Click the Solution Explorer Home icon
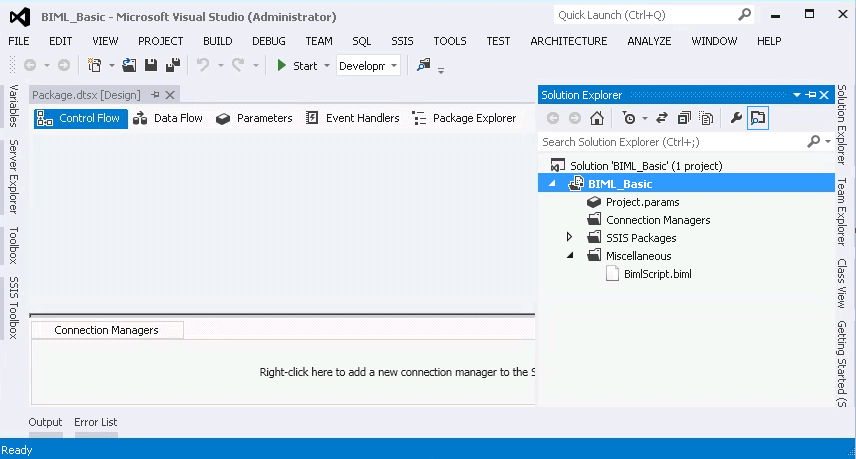Screen dimensions: 856x459 point(597,118)
